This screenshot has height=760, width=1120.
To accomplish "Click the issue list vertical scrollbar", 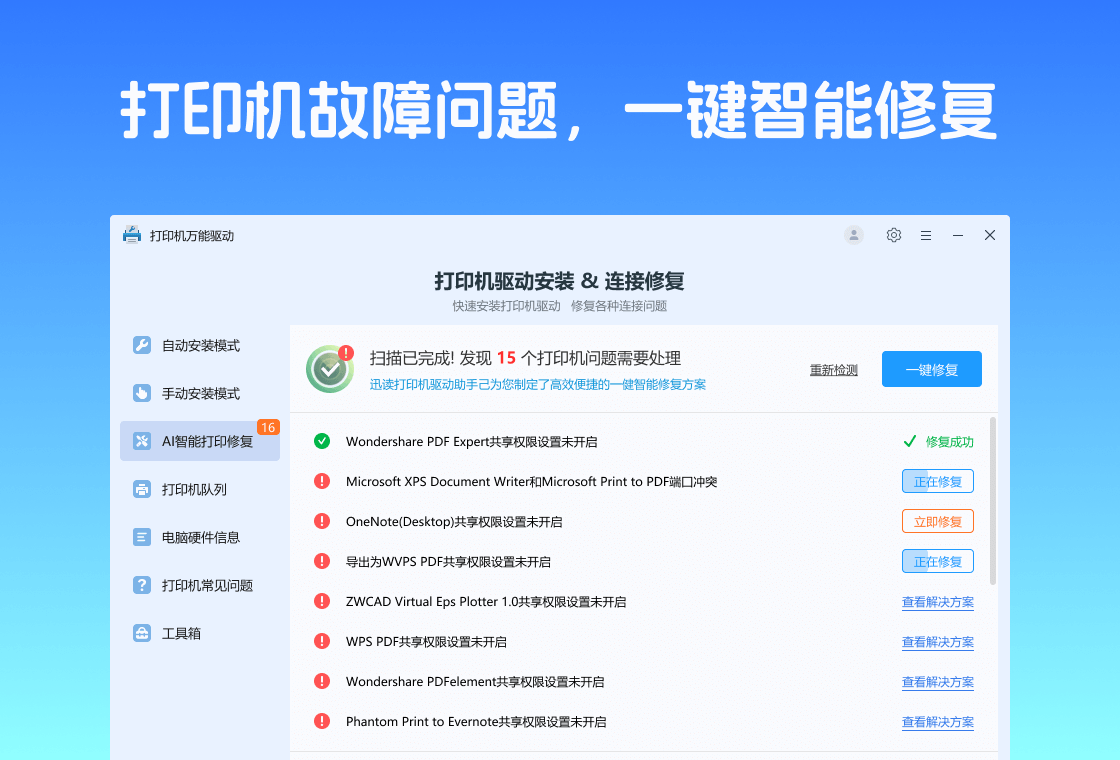I will [993, 501].
